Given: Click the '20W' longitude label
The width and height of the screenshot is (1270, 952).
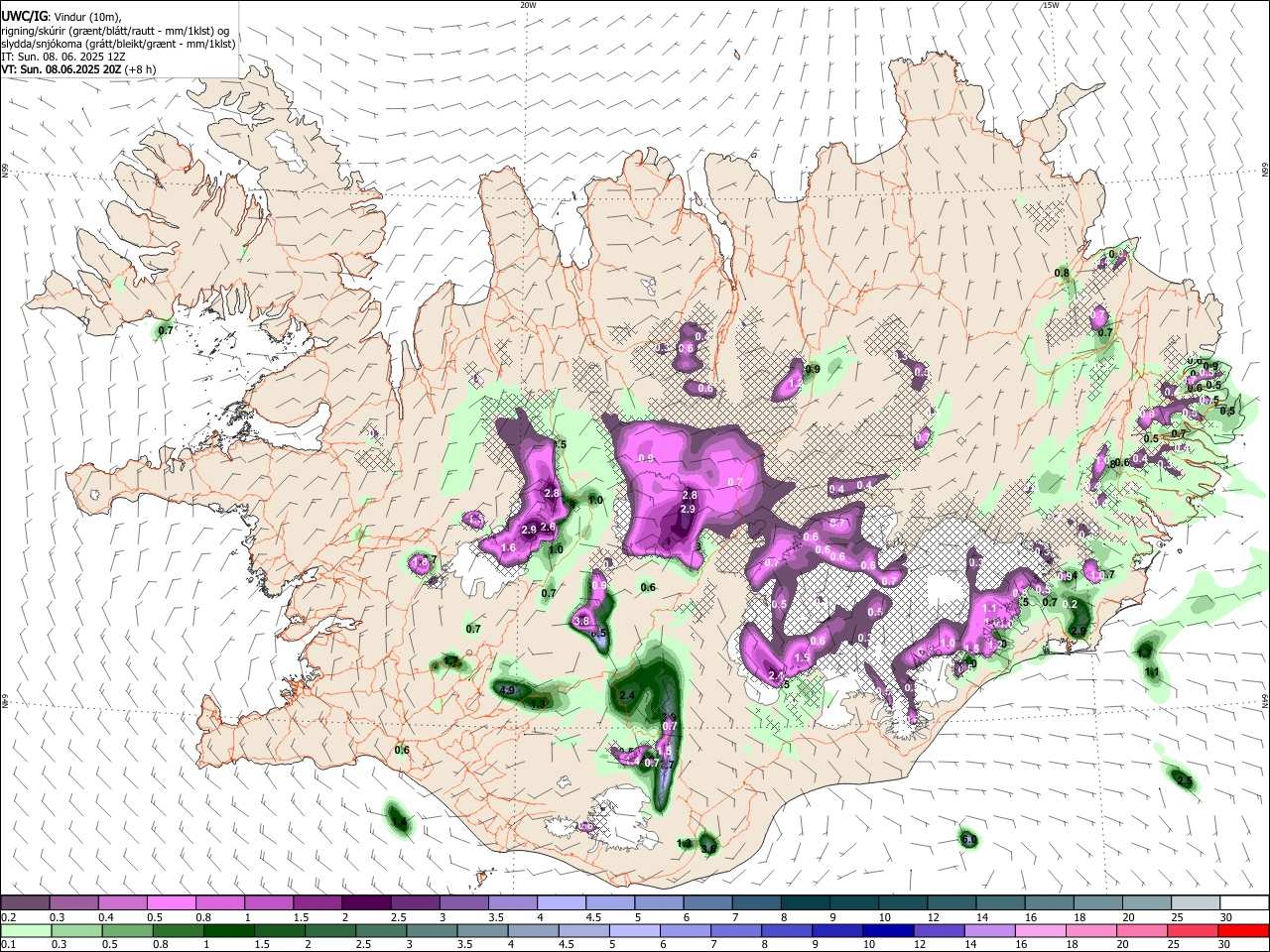Looking at the screenshot, I should coord(528,5).
